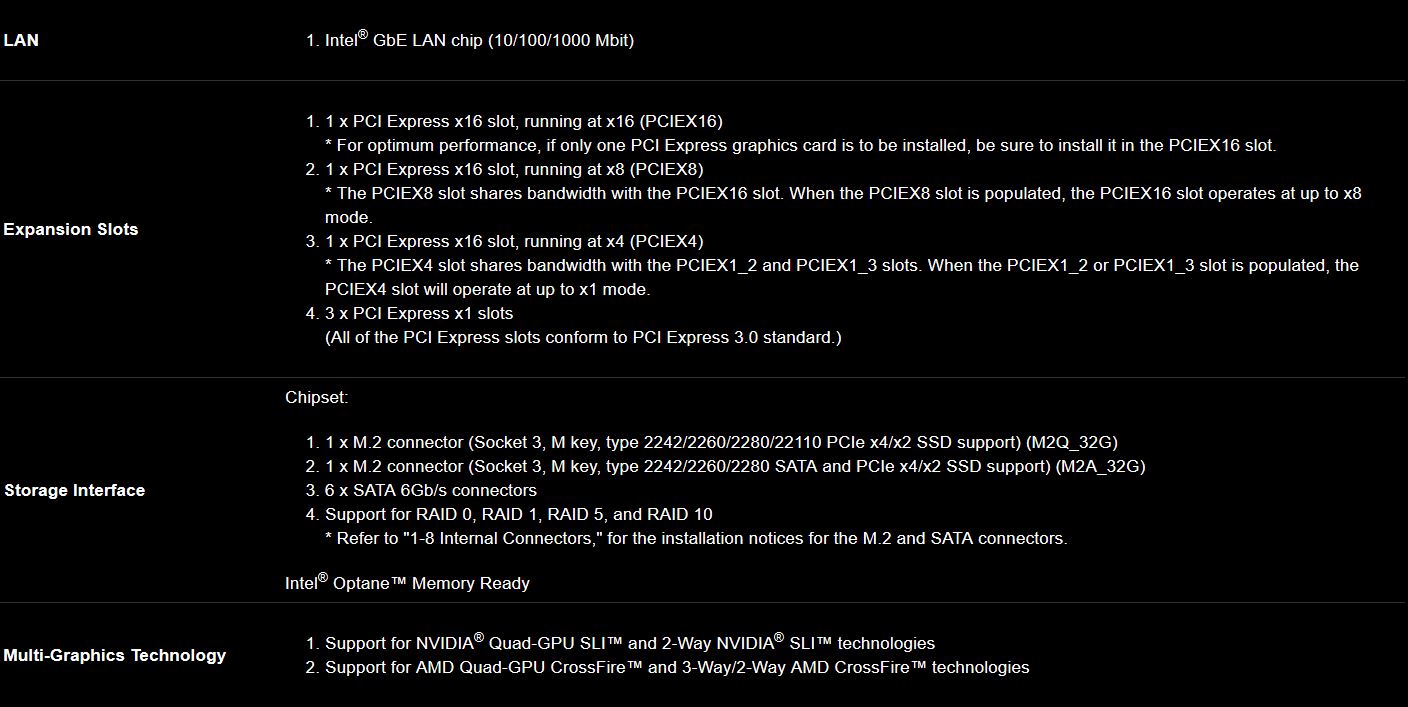The image size is (1408, 707).
Task: Click the M2A_32G M.2 connector line
Action: click(734, 466)
